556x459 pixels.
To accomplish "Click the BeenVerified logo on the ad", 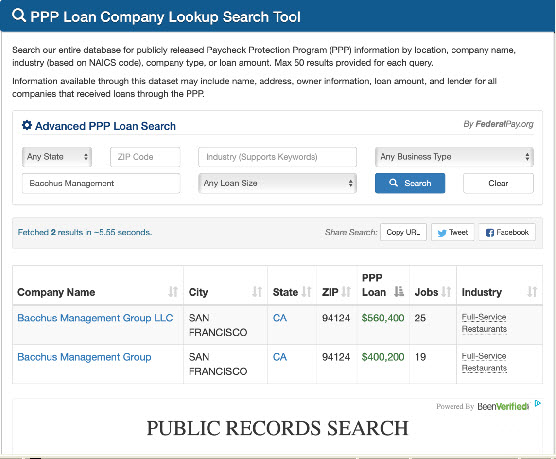I will [x=503, y=406].
